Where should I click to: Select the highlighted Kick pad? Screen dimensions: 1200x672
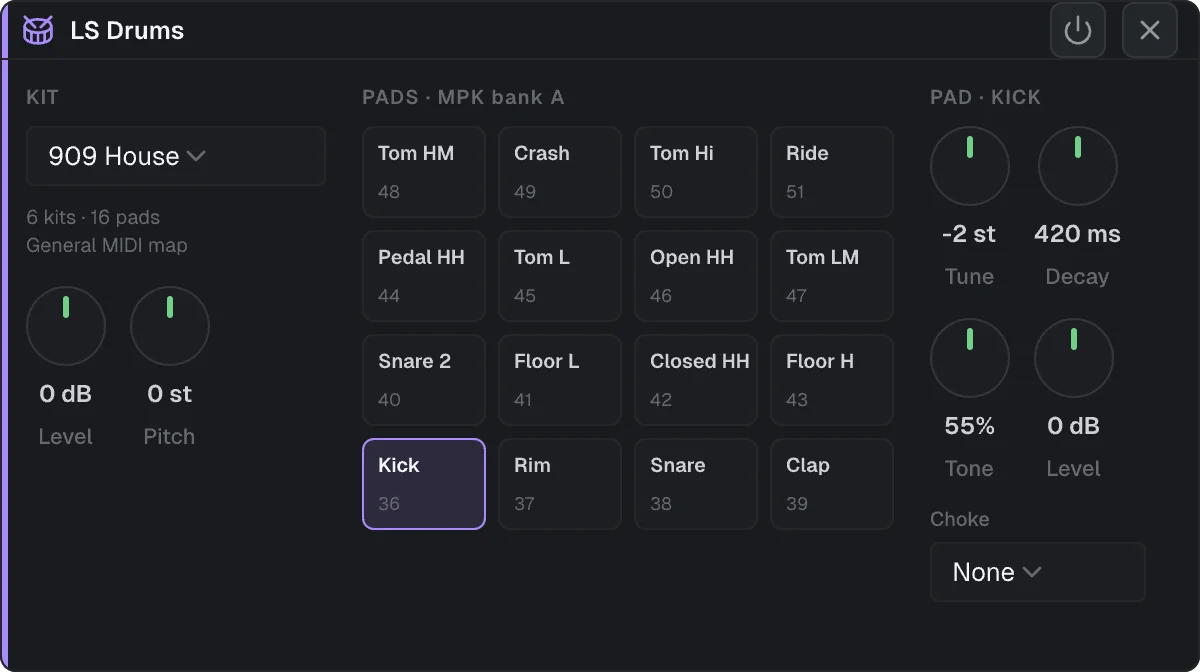(424, 484)
